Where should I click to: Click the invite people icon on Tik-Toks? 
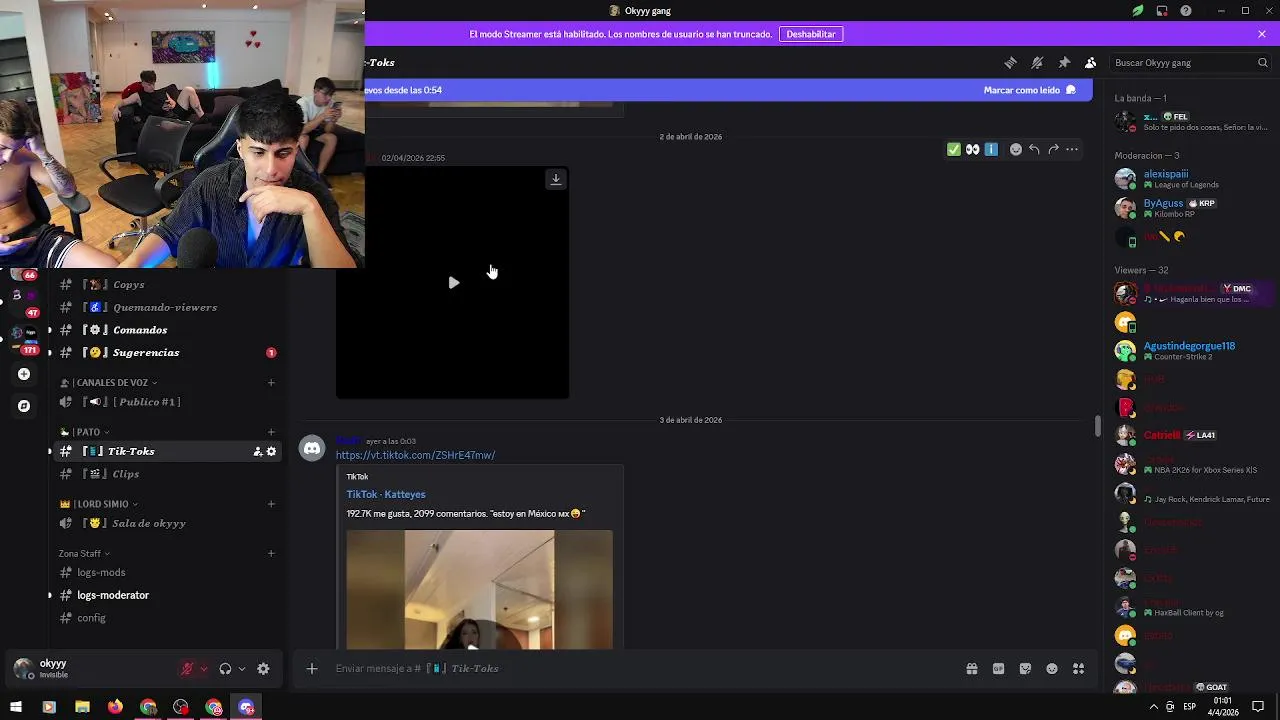click(x=258, y=452)
